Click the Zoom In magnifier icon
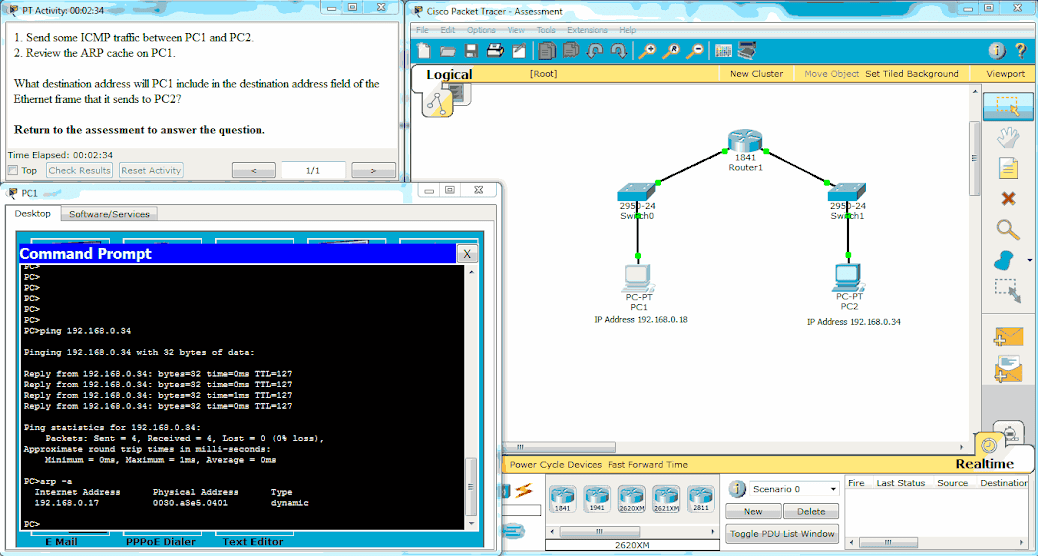1038x556 pixels. coord(647,51)
